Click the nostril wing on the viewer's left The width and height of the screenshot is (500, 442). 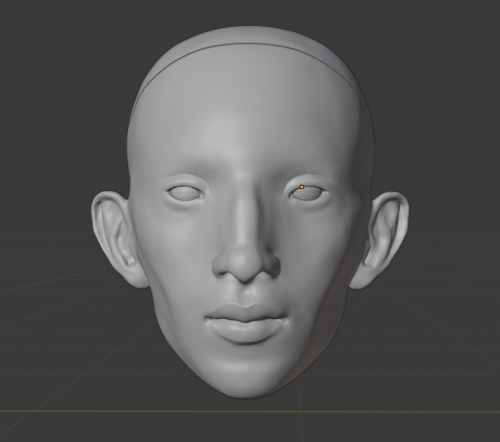click(220, 265)
